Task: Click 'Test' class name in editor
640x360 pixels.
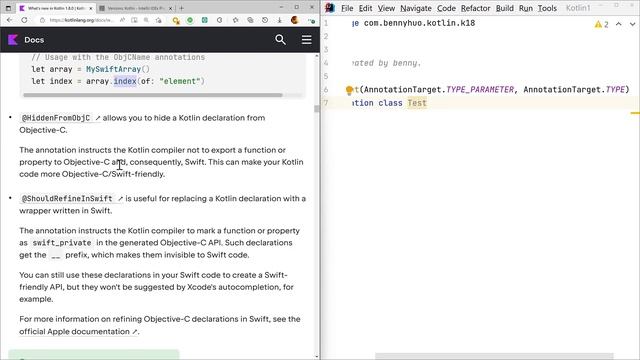Action: (417, 103)
